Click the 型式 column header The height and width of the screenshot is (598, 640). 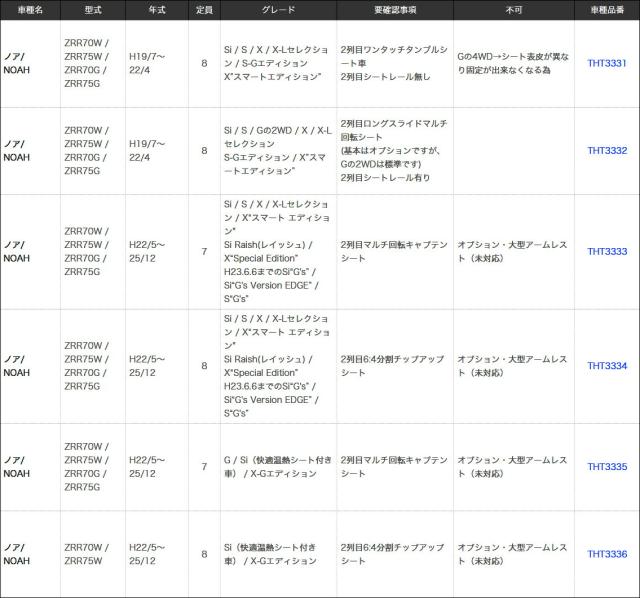click(x=93, y=10)
